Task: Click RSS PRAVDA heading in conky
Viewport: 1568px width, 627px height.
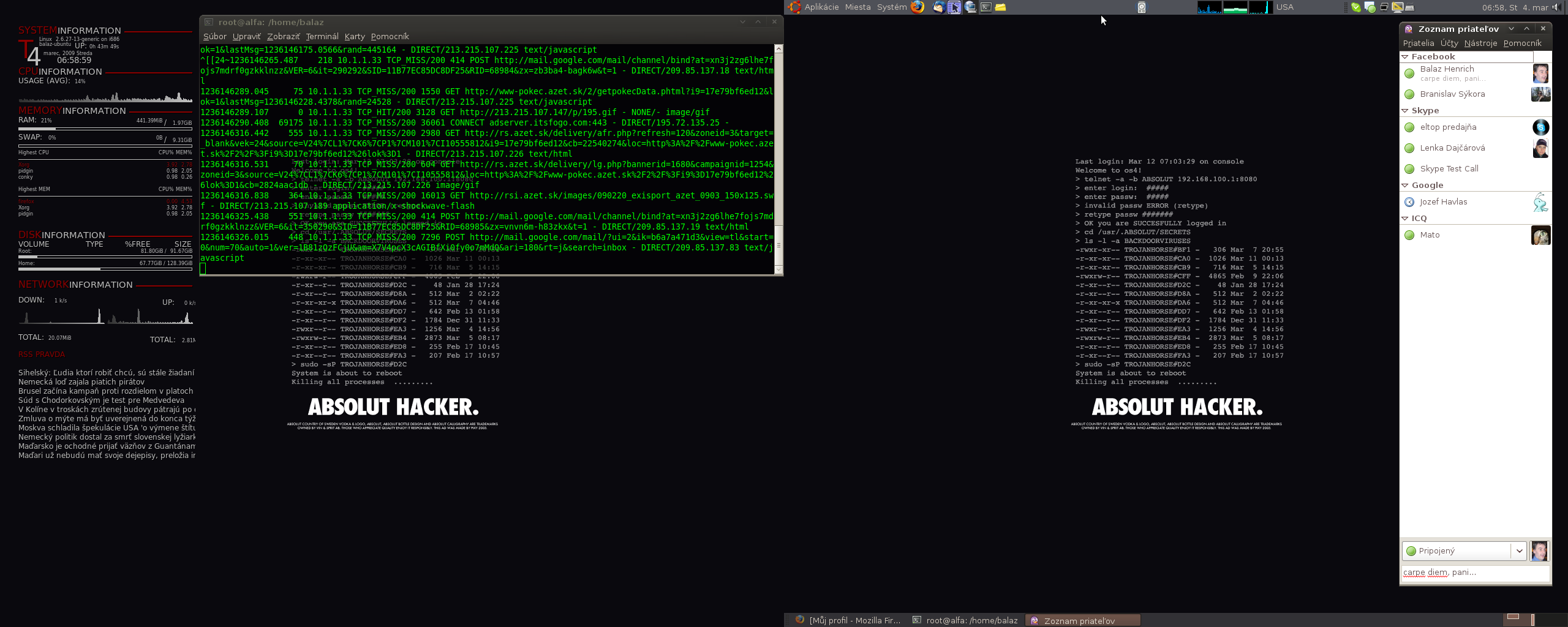Action: point(41,355)
